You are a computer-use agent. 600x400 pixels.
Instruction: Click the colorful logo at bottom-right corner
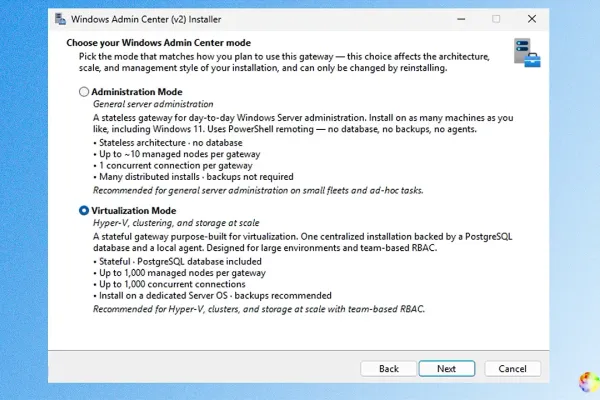(589, 382)
